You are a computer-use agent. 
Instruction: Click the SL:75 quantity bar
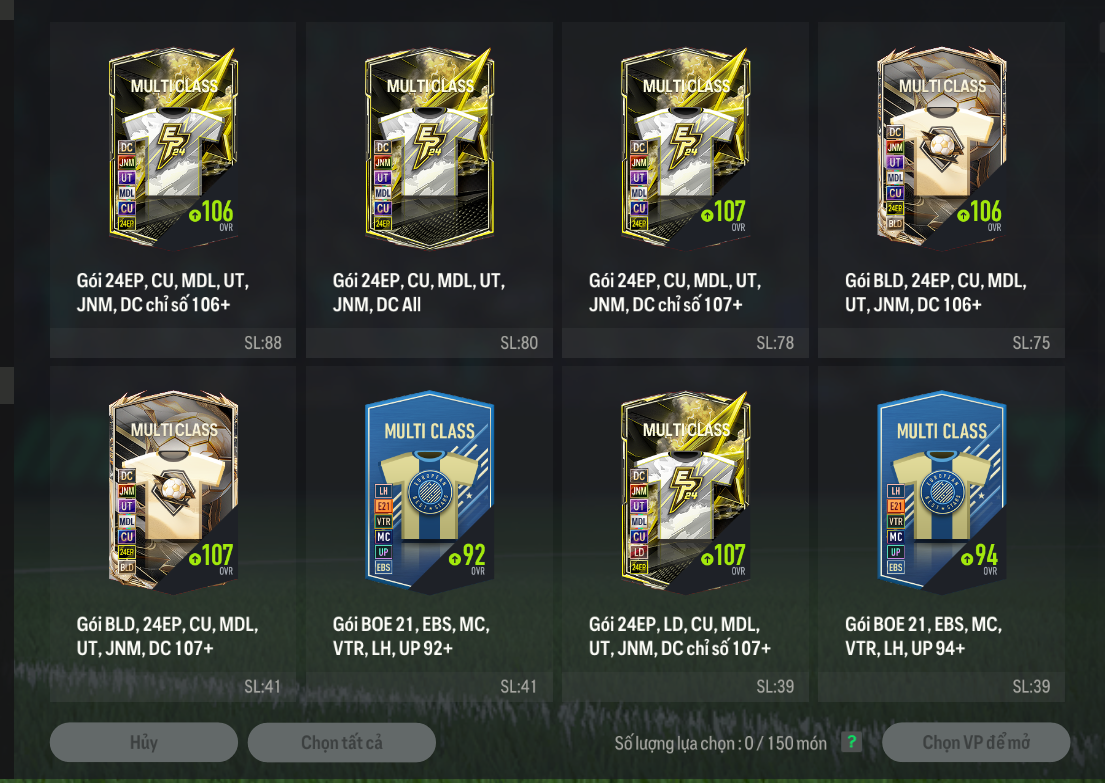(942, 343)
